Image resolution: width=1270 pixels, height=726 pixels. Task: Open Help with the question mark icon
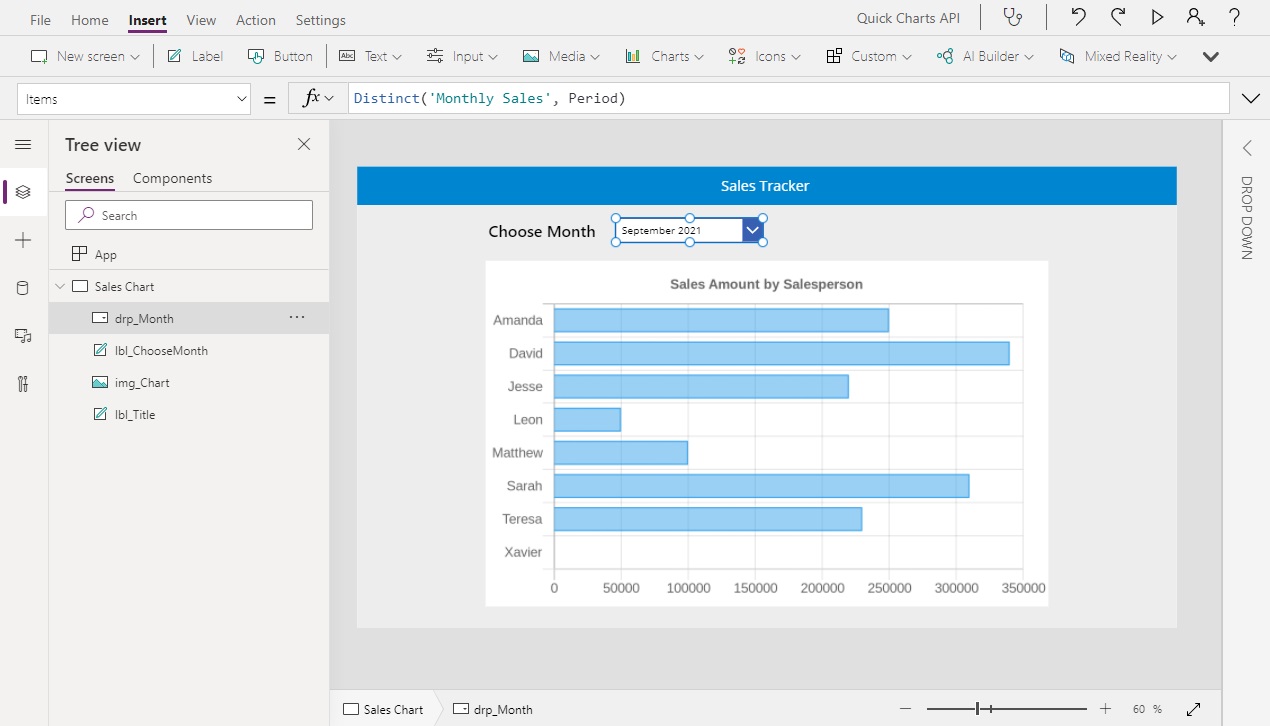1233,17
